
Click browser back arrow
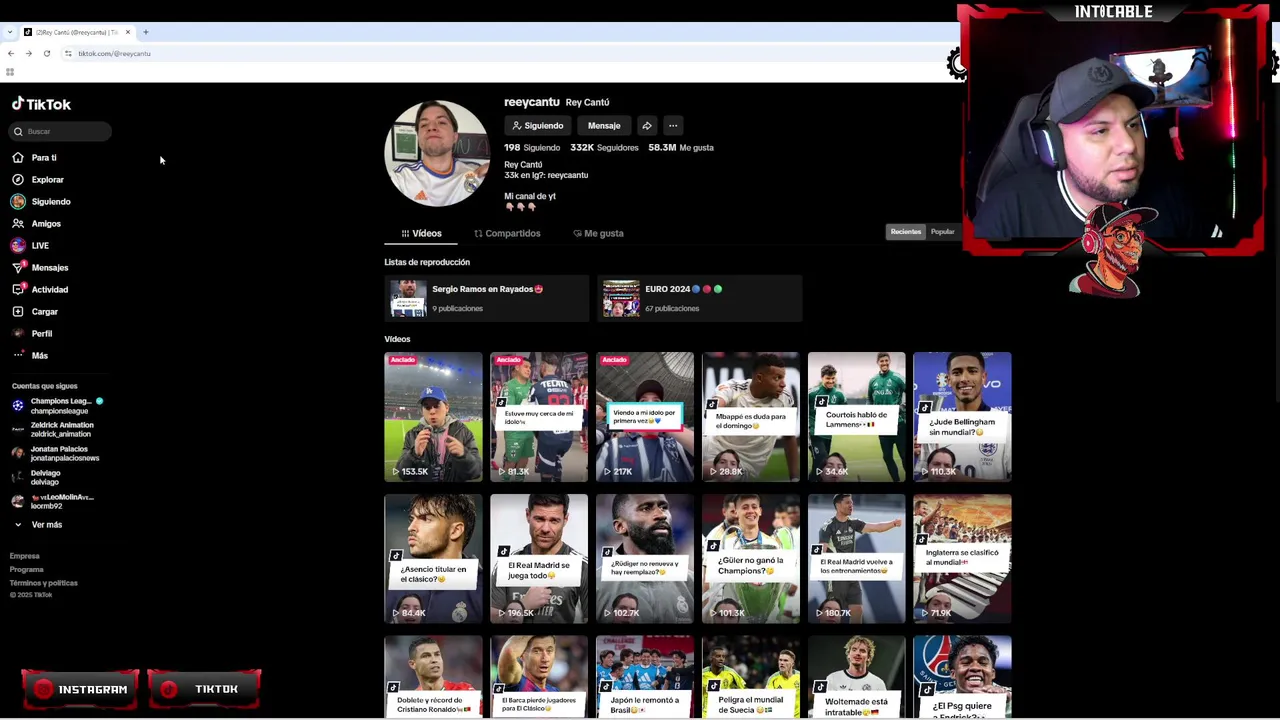(x=11, y=53)
